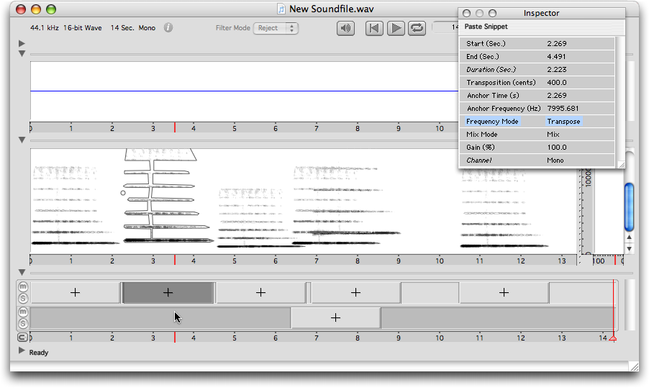Viewport: 649px width, 388px height.
Task: Click the Mix Mode value Mix
Action: [x=553, y=134]
